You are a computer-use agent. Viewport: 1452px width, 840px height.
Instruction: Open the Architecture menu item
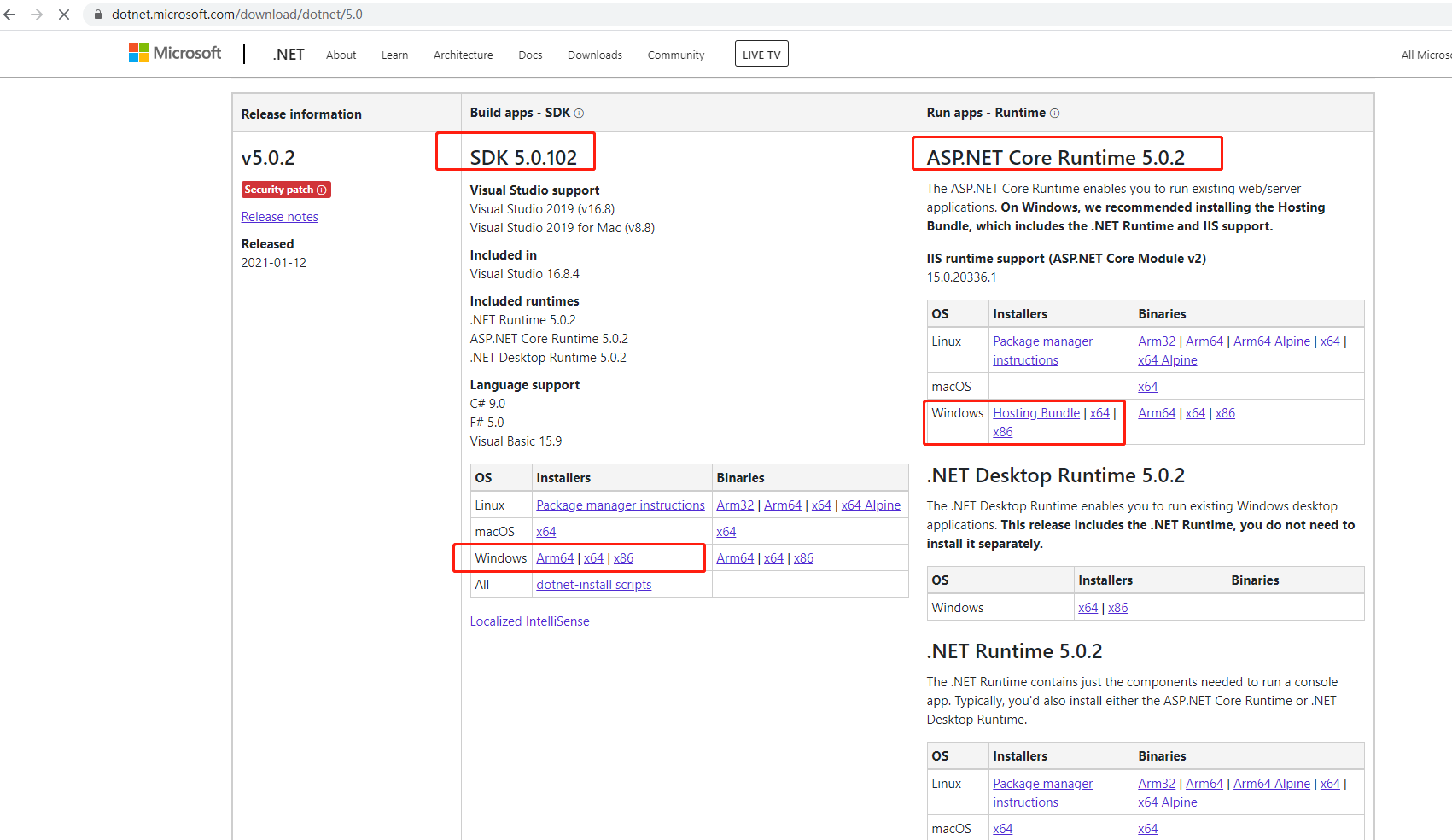click(x=464, y=55)
